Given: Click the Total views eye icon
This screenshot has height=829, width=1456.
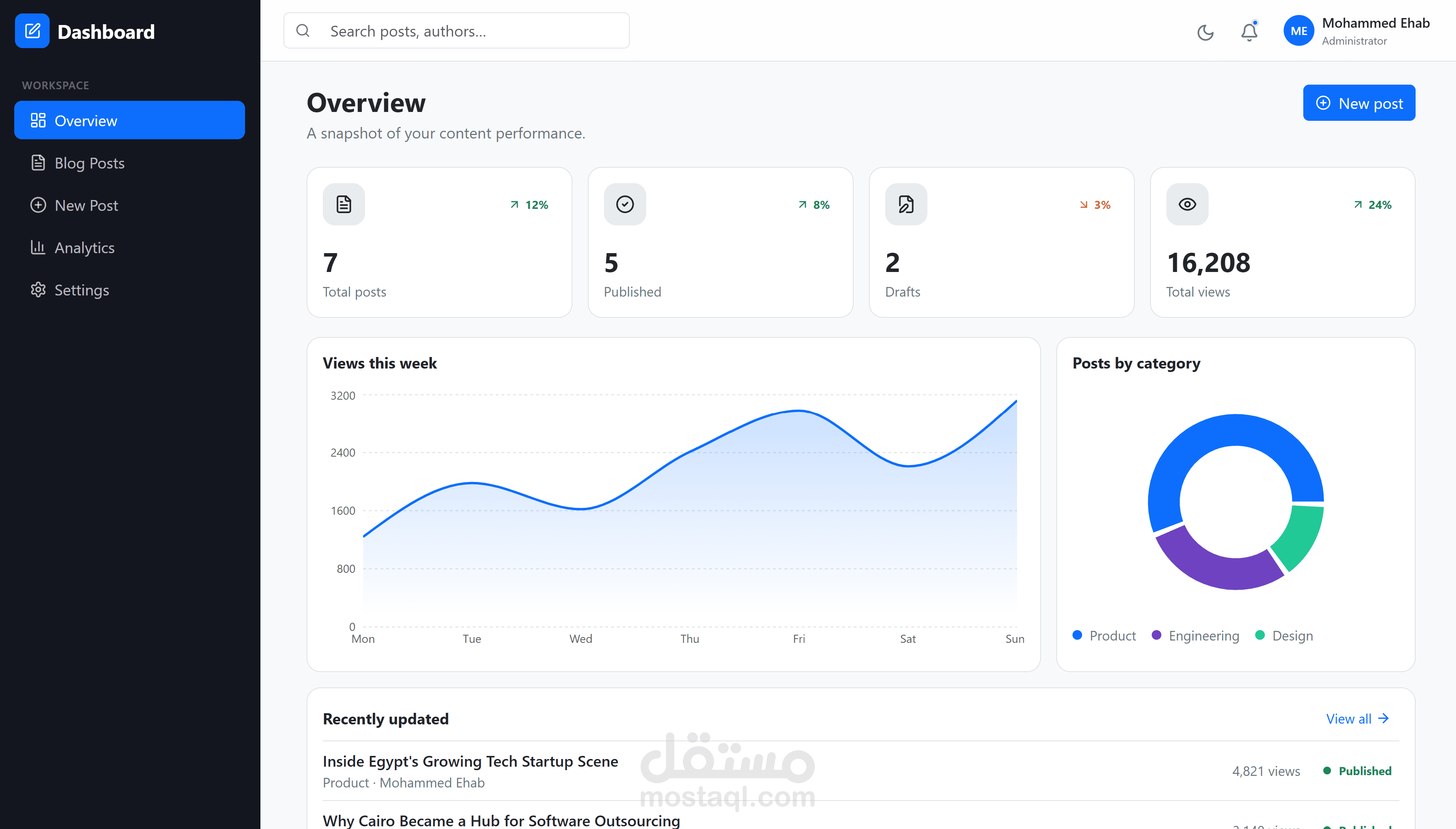Looking at the screenshot, I should pyautogui.click(x=1187, y=204).
